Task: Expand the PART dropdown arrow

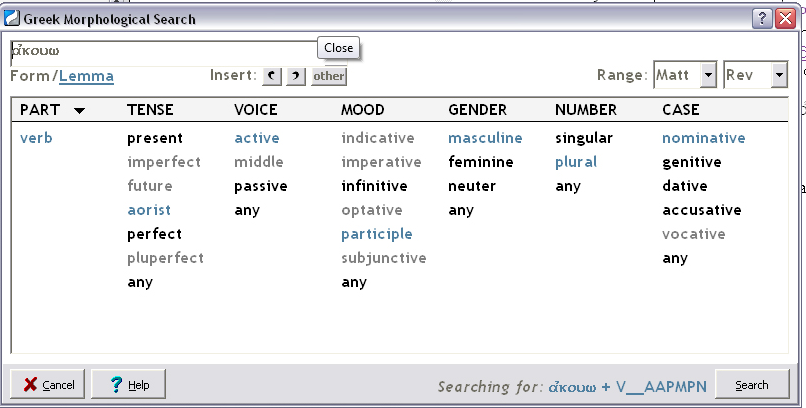Action: (x=80, y=110)
